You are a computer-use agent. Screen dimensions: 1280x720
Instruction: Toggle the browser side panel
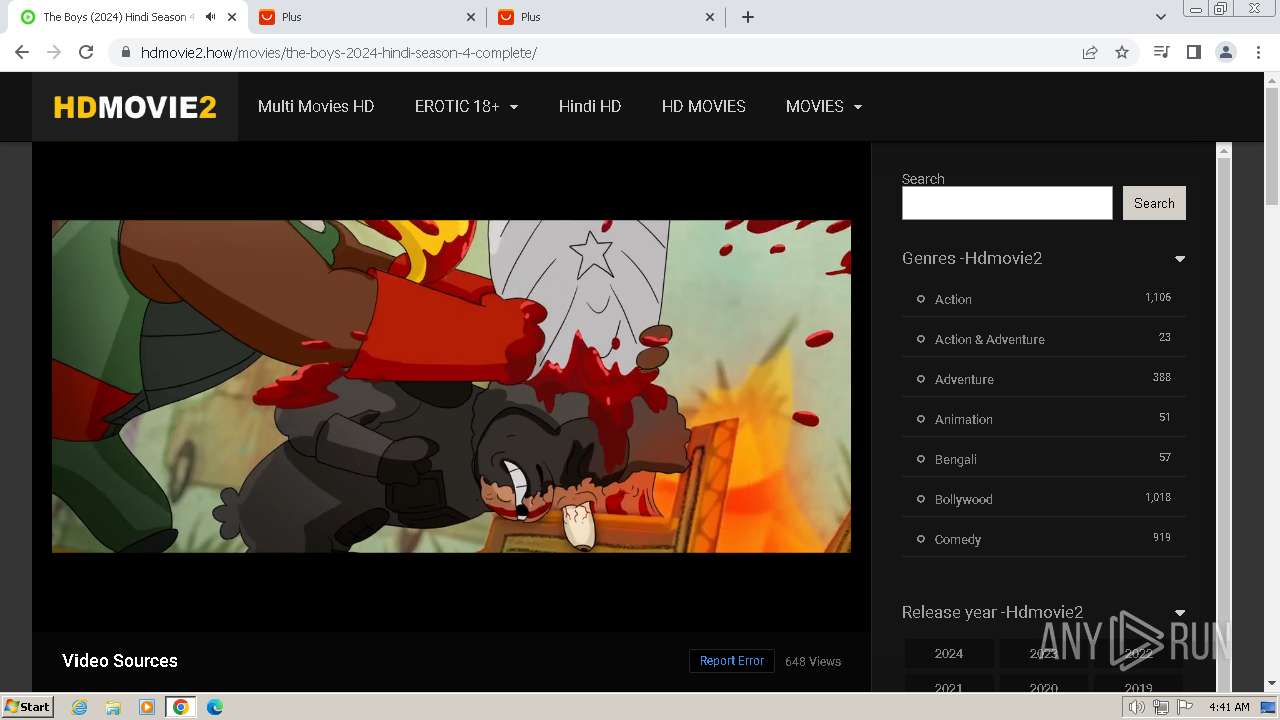tap(1193, 52)
